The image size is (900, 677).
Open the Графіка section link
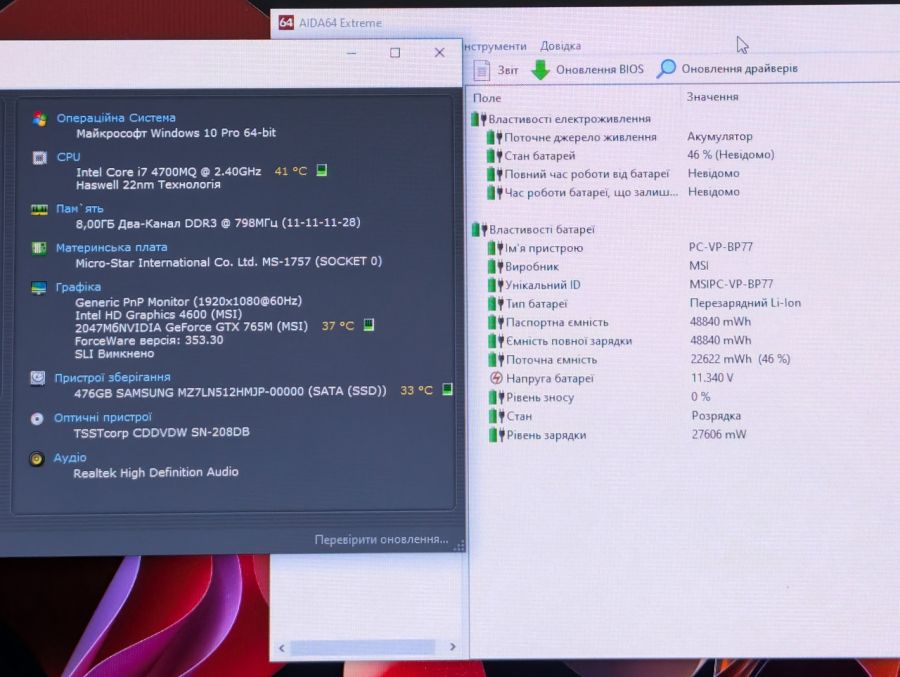78,287
